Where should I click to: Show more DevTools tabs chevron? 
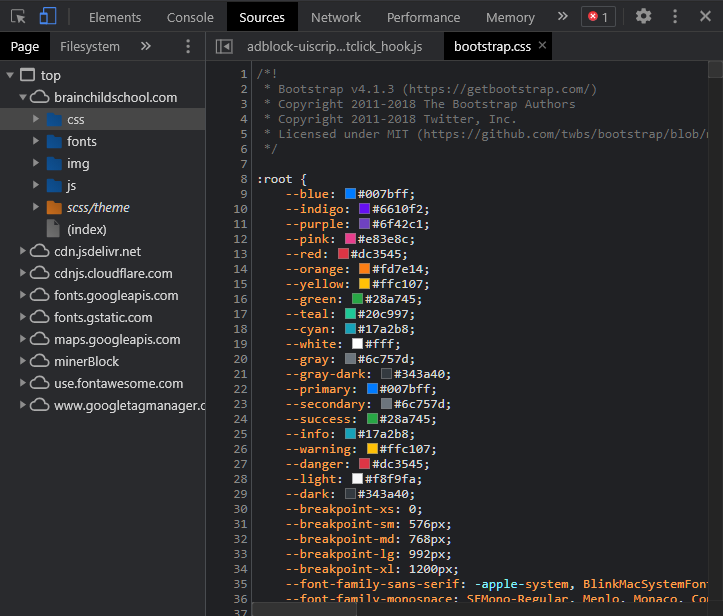(x=563, y=17)
